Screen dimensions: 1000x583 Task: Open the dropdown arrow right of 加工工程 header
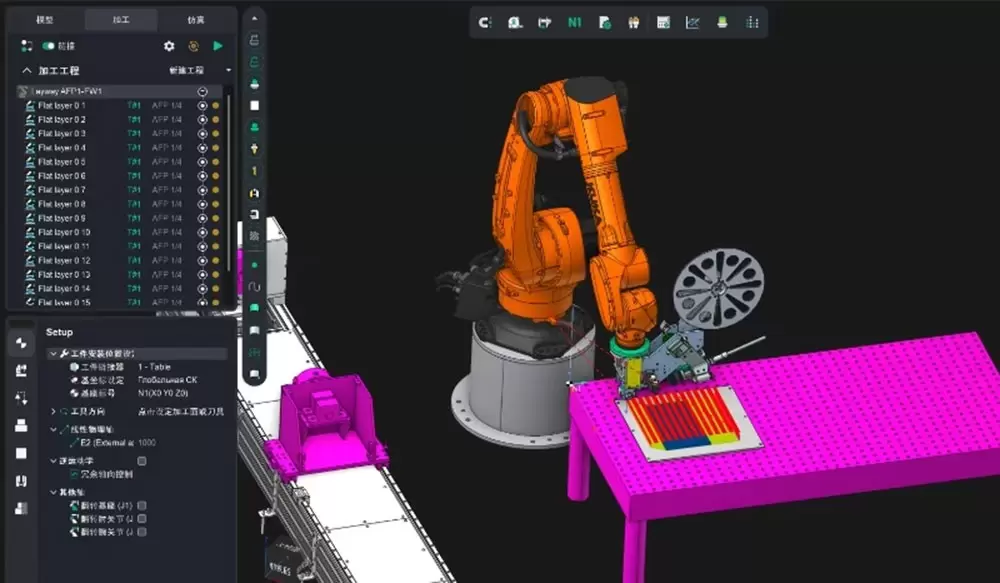pos(228,71)
